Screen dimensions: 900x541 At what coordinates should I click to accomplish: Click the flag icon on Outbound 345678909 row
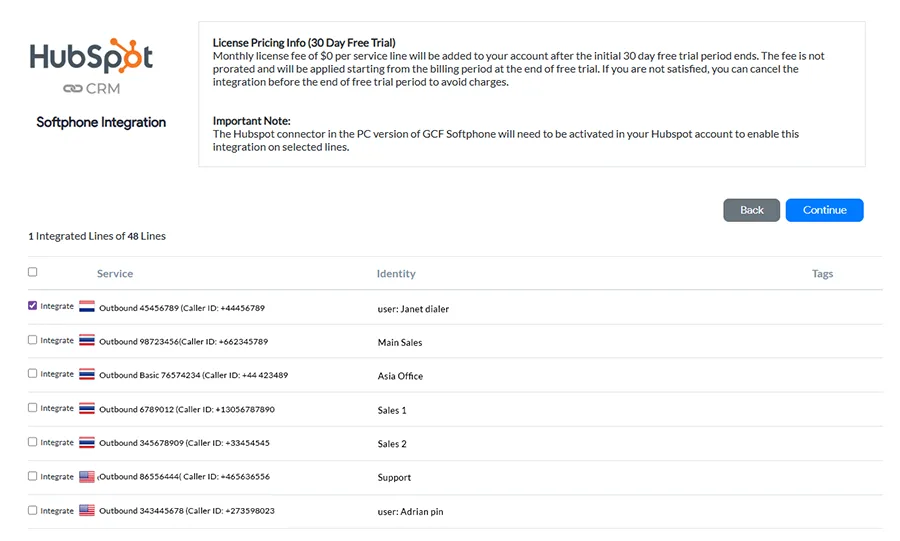[x=87, y=443]
